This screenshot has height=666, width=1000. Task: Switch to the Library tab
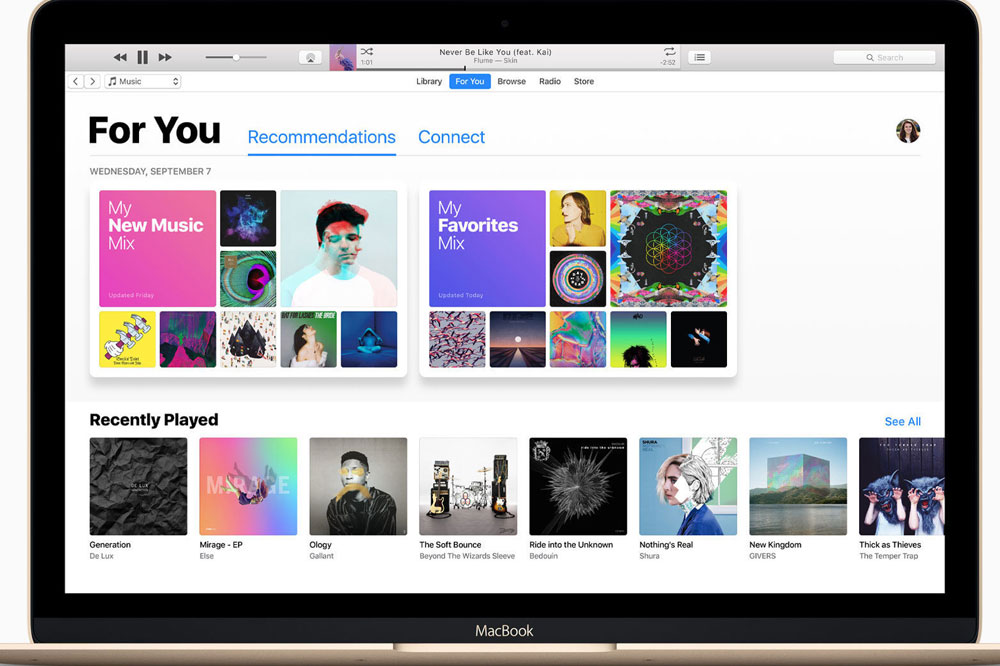pos(429,81)
